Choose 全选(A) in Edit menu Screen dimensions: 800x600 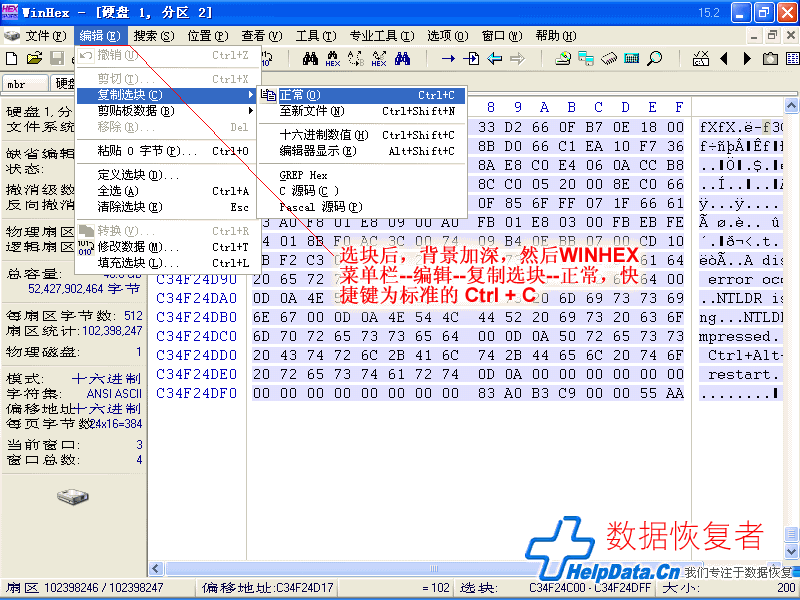point(166,191)
